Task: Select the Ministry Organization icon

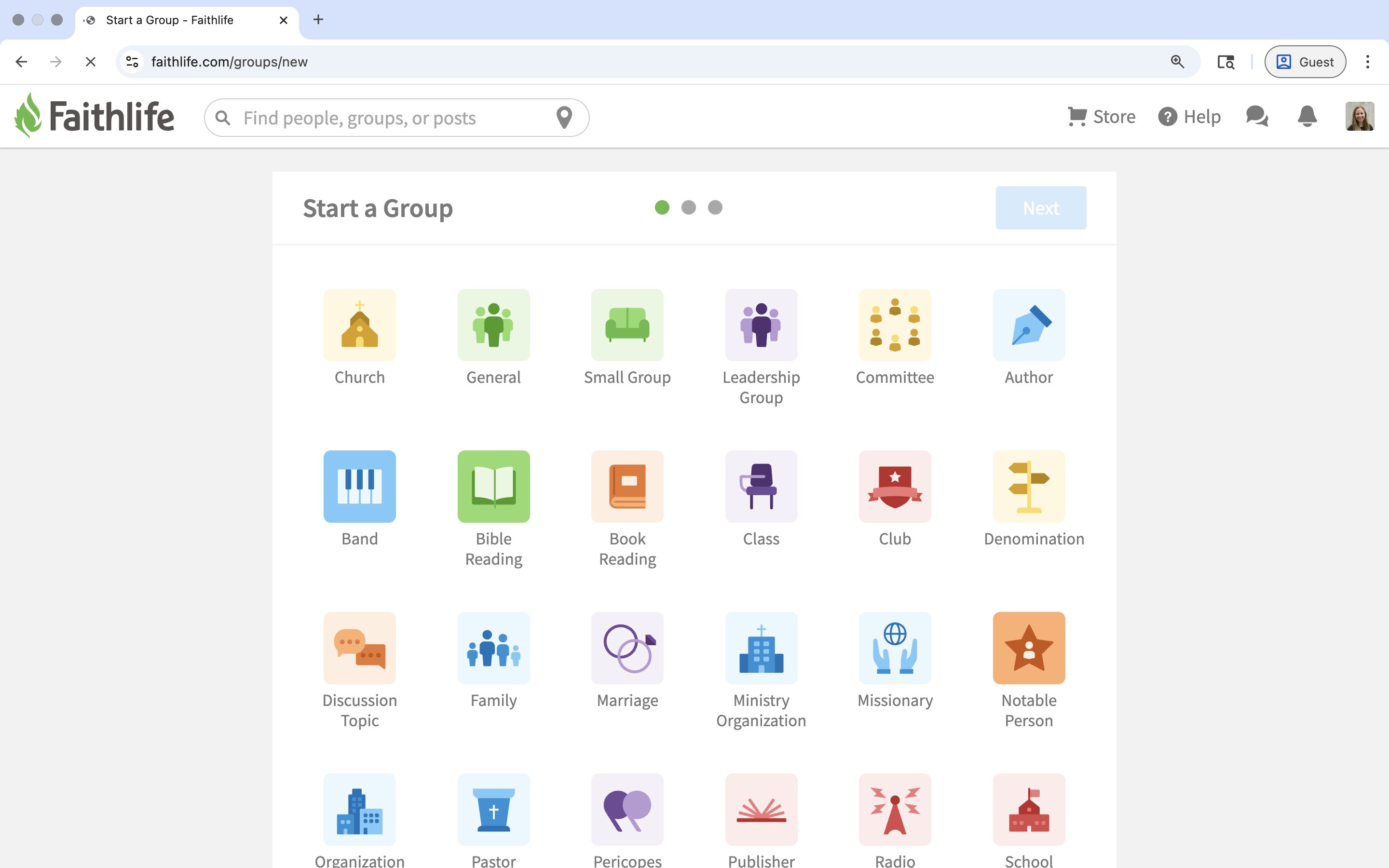Action: 761,648
